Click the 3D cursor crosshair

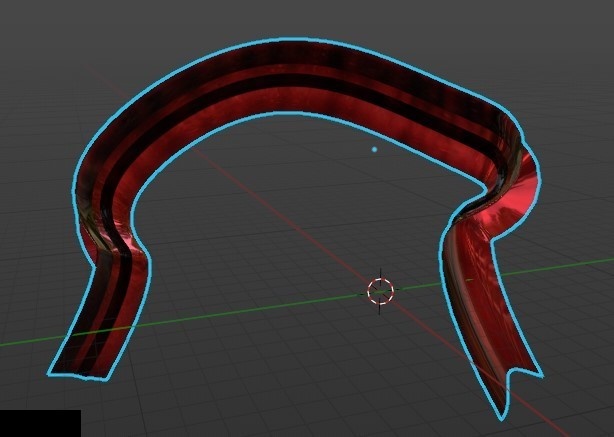pos(380,291)
